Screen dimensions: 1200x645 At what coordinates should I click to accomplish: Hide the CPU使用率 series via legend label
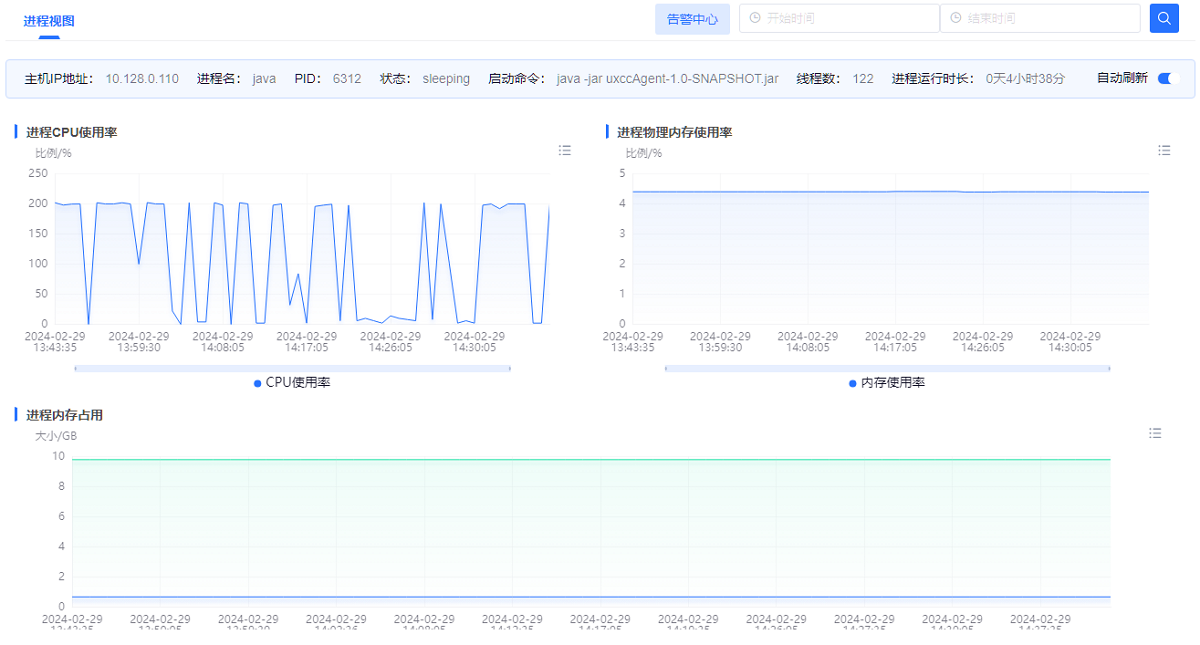298,383
